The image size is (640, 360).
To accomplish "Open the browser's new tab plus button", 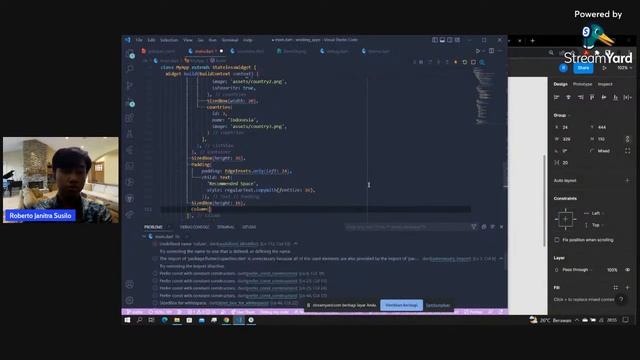I will [532, 40].
